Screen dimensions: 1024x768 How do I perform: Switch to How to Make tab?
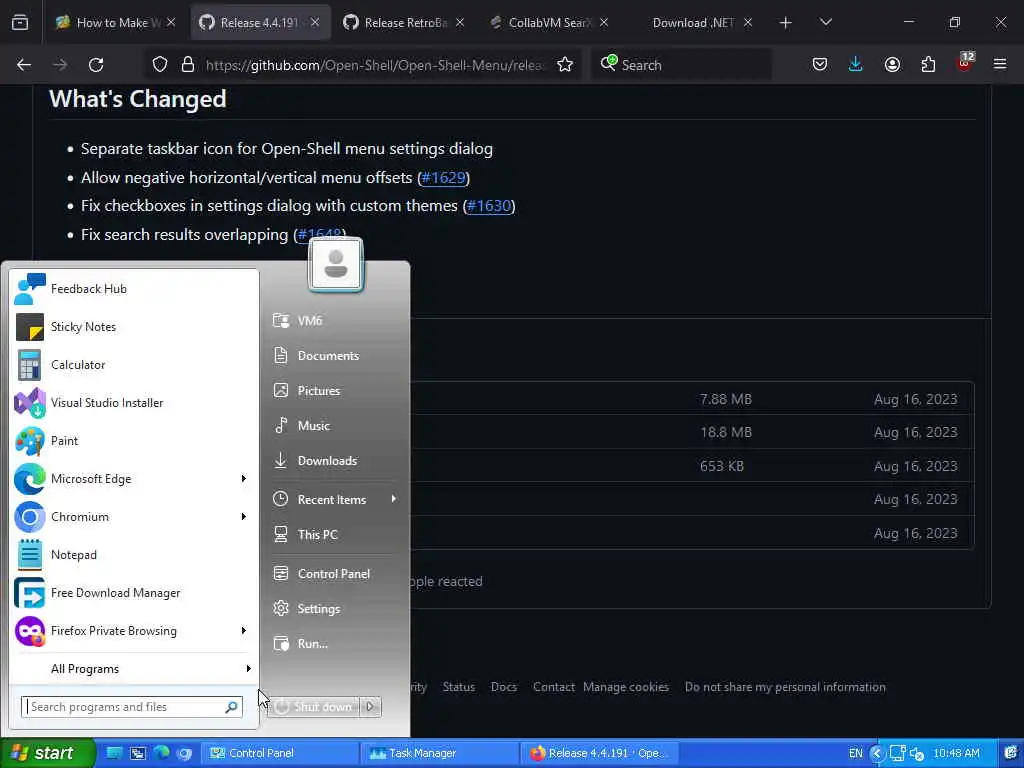coord(114,22)
